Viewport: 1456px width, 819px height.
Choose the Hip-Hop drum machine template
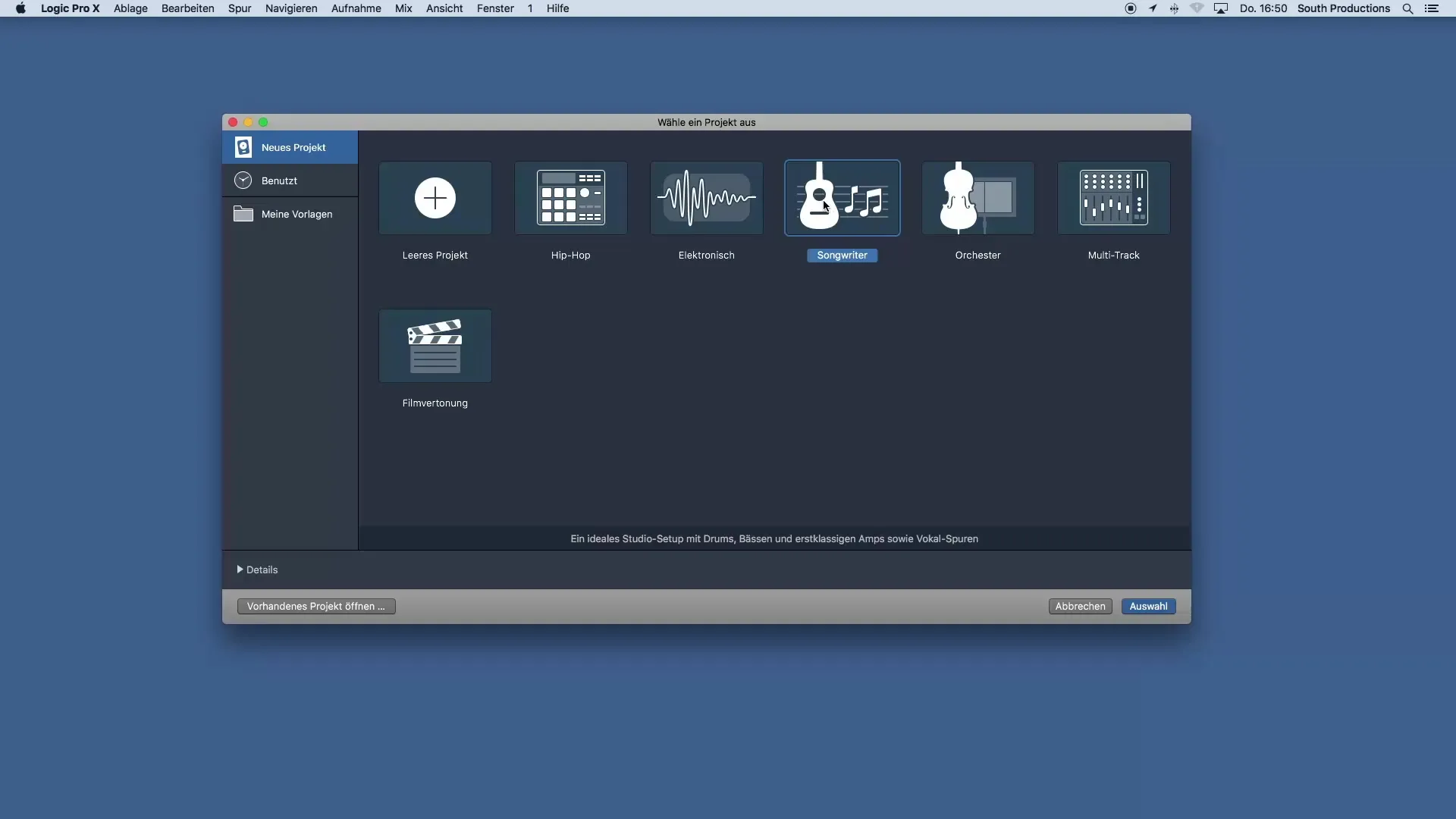pos(571,198)
